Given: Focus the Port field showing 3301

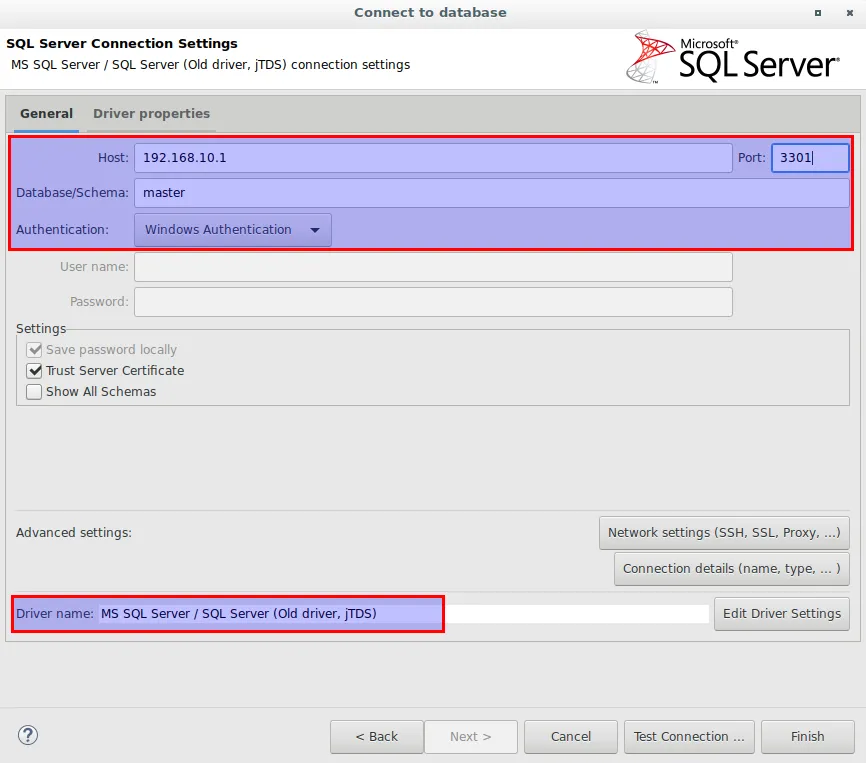Looking at the screenshot, I should (810, 158).
